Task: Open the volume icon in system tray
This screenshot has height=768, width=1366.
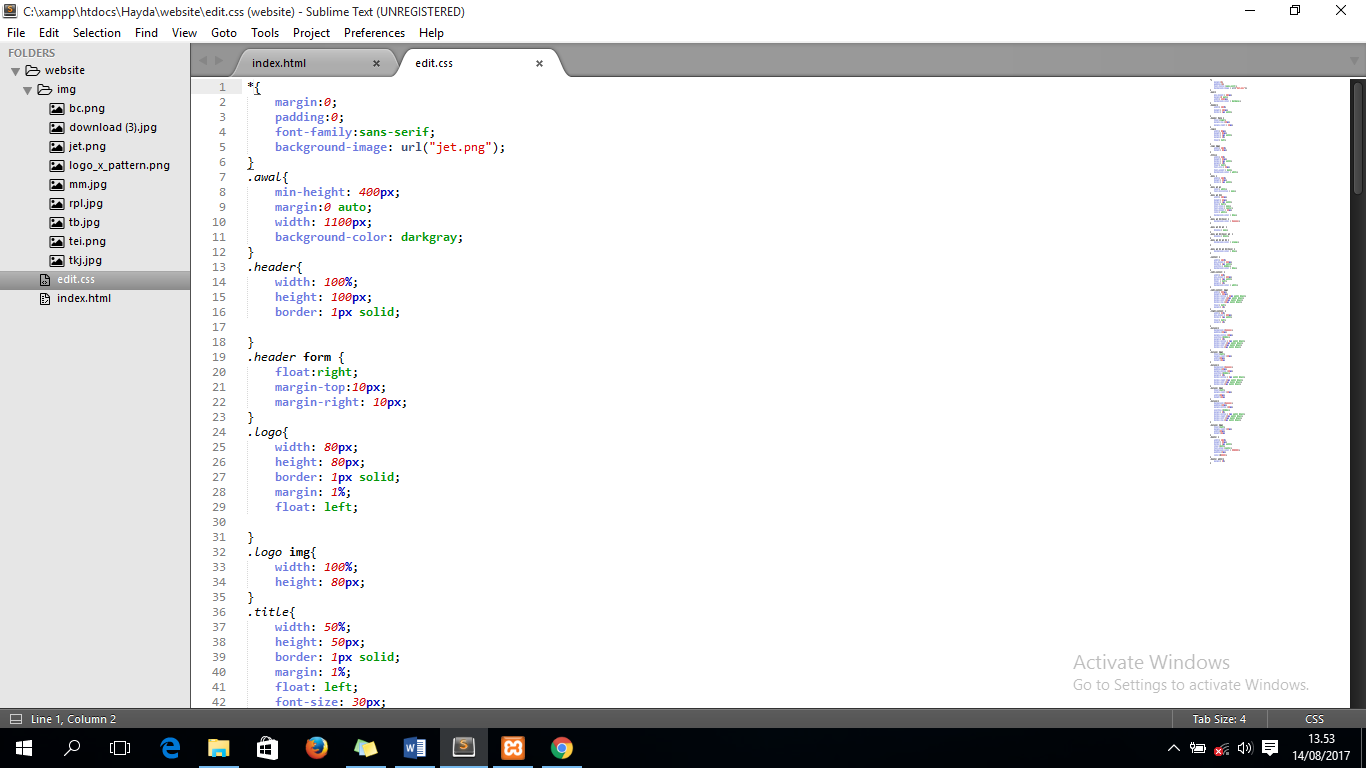Action: pos(1244,747)
